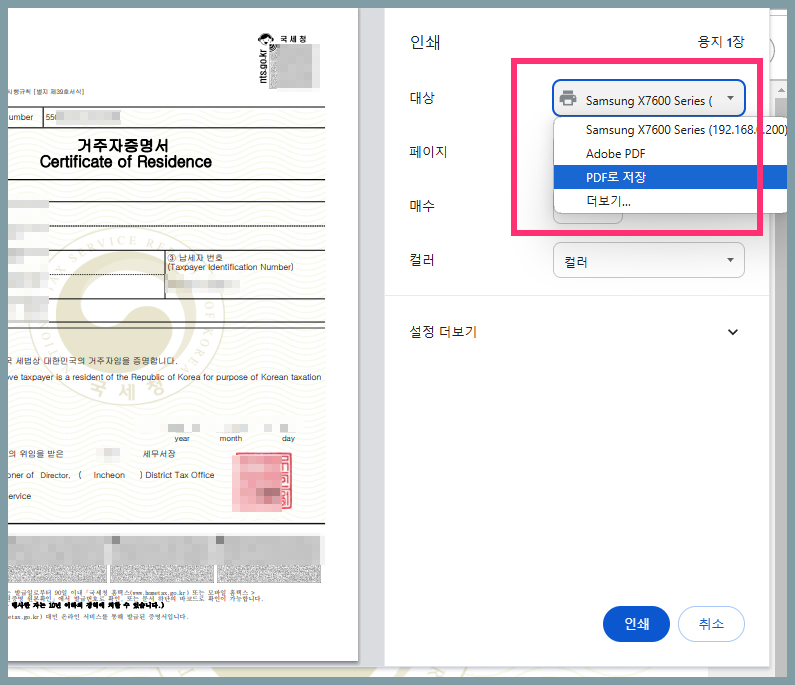795x685 pixels.
Task: Choose Adobe PDF in destination list
Action: (x=670, y=154)
